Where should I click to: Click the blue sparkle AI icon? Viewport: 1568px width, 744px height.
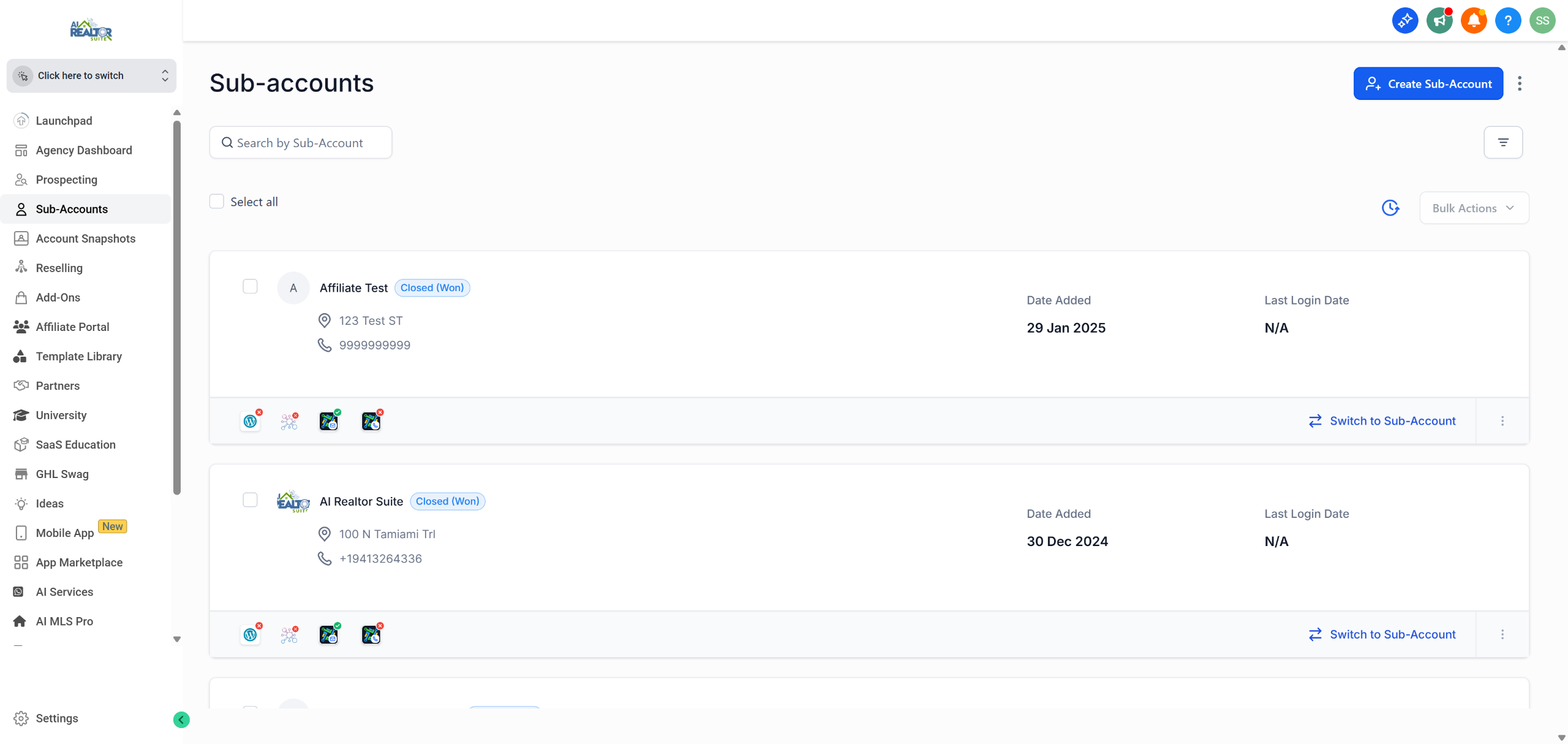point(1404,21)
